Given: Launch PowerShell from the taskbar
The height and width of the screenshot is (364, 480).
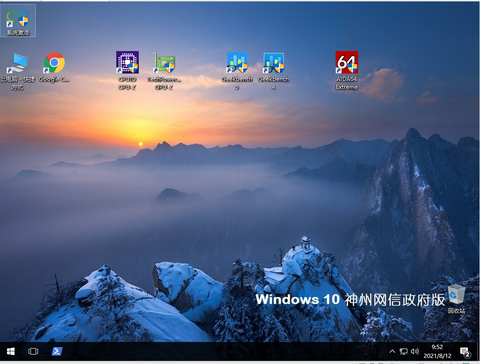Looking at the screenshot, I should point(57,351).
